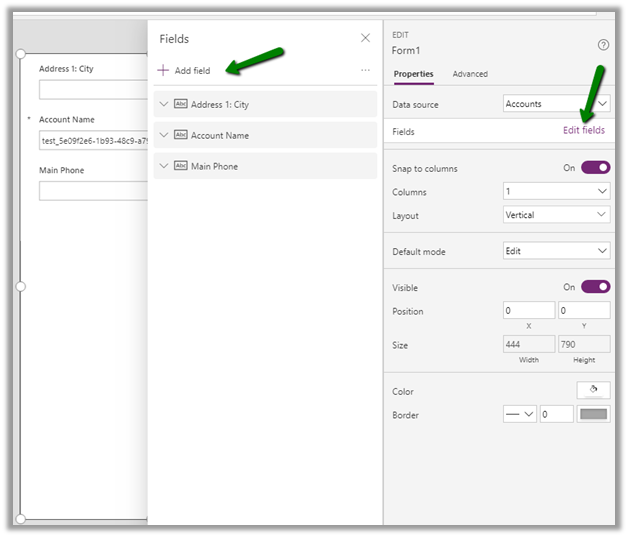
Task: Open the Fields panel ellipsis menu
Action: coord(365,71)
